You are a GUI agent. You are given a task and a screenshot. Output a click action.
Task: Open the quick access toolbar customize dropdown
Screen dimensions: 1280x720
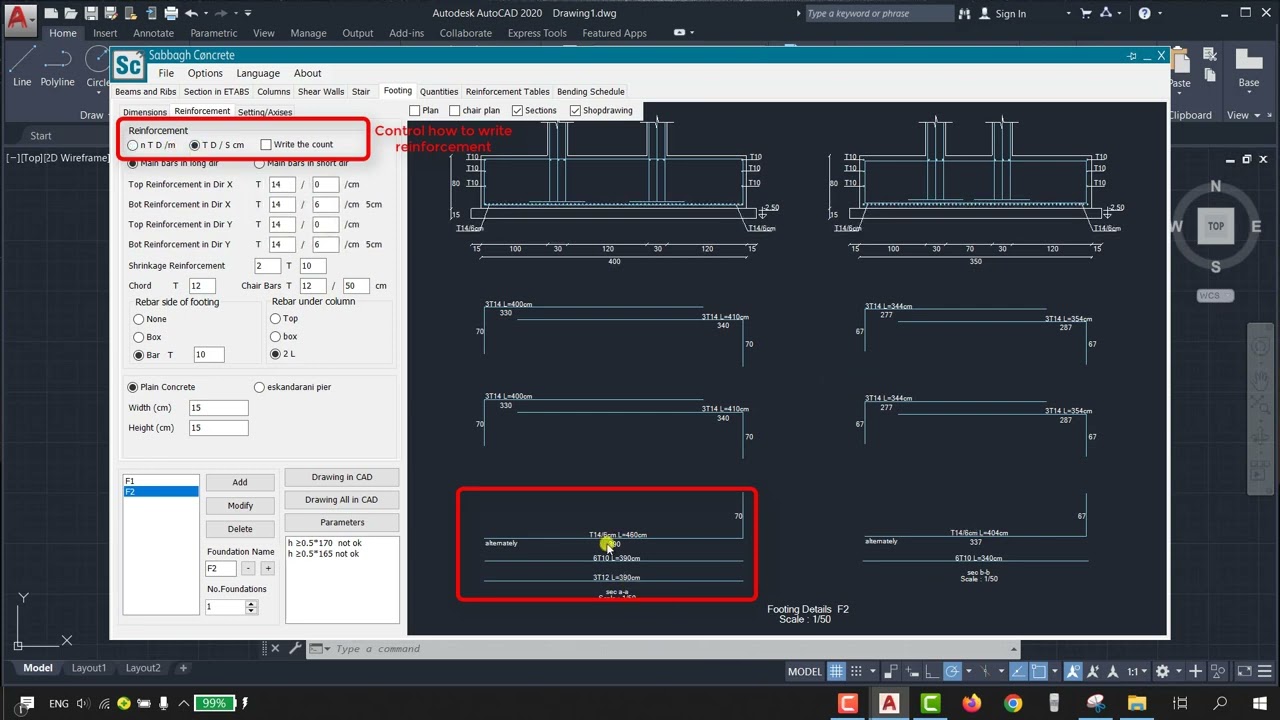pos(248,13)
